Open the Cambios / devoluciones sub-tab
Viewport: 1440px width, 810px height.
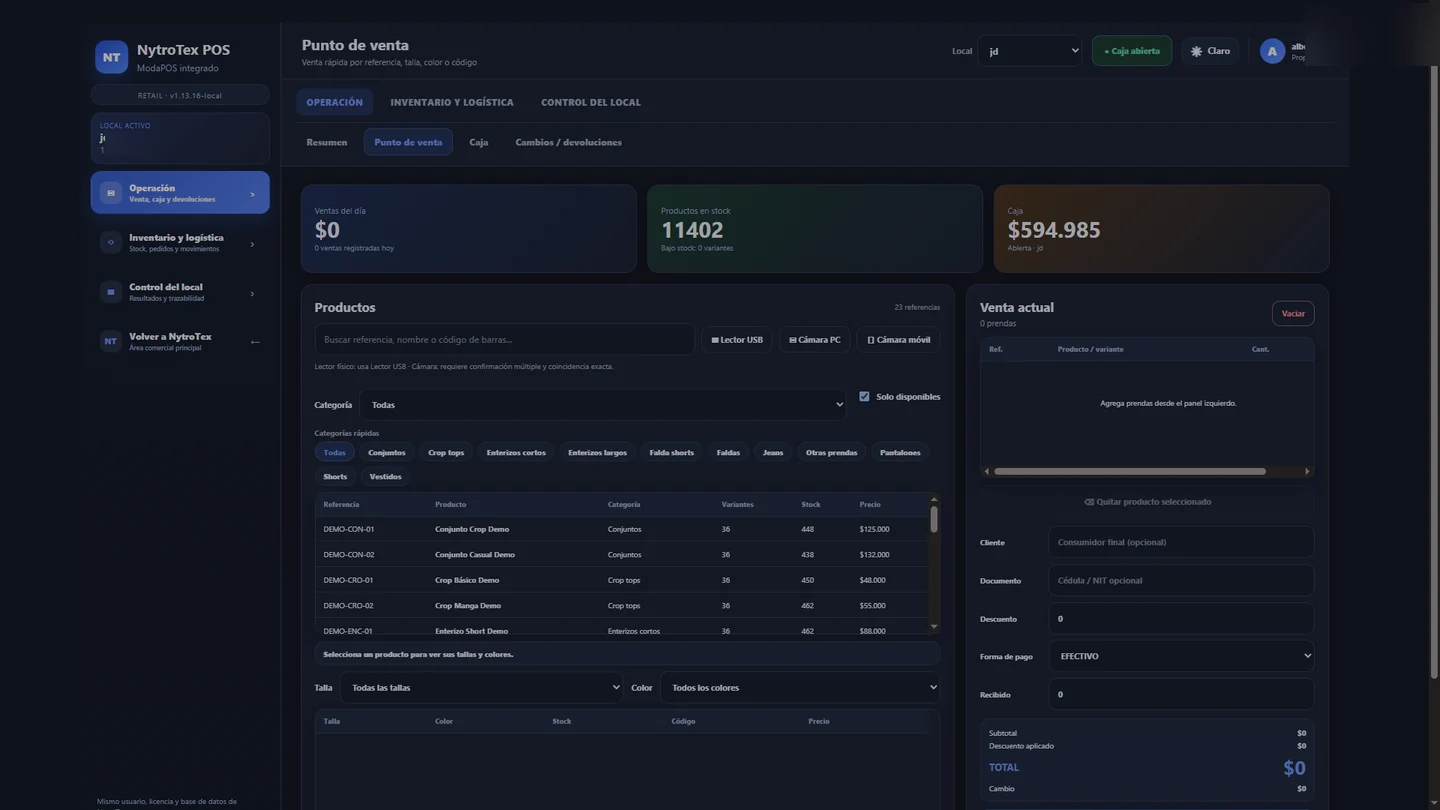[568, 142]
